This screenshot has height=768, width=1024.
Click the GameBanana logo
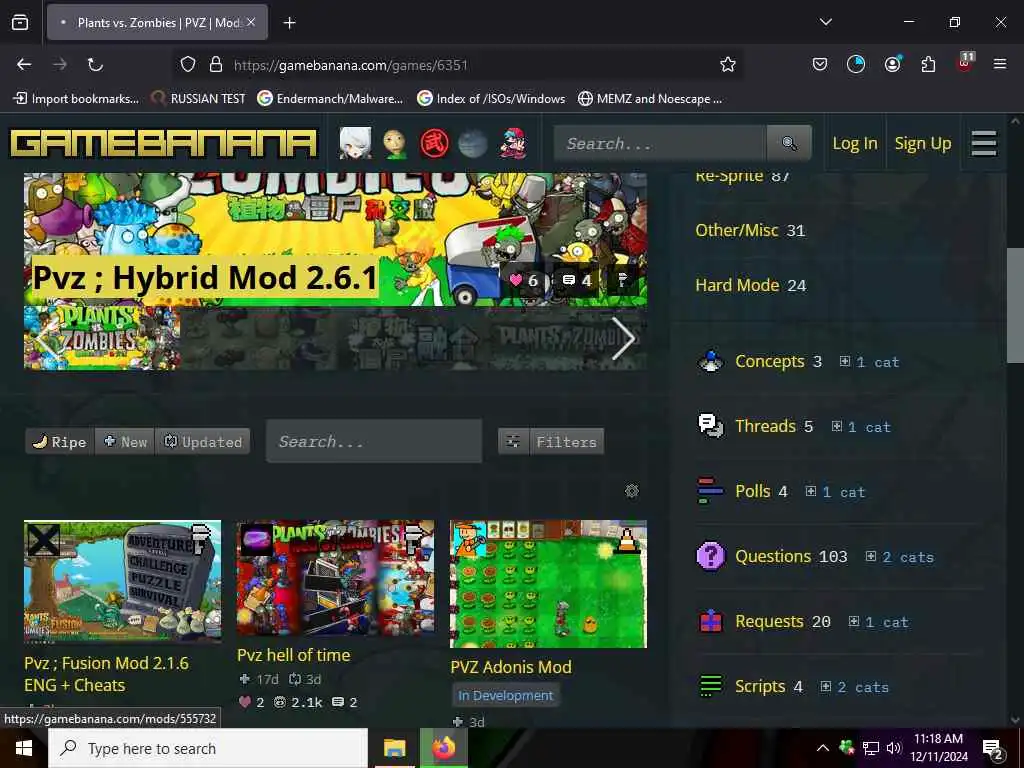pyautogui.click(x=164, y=144)
